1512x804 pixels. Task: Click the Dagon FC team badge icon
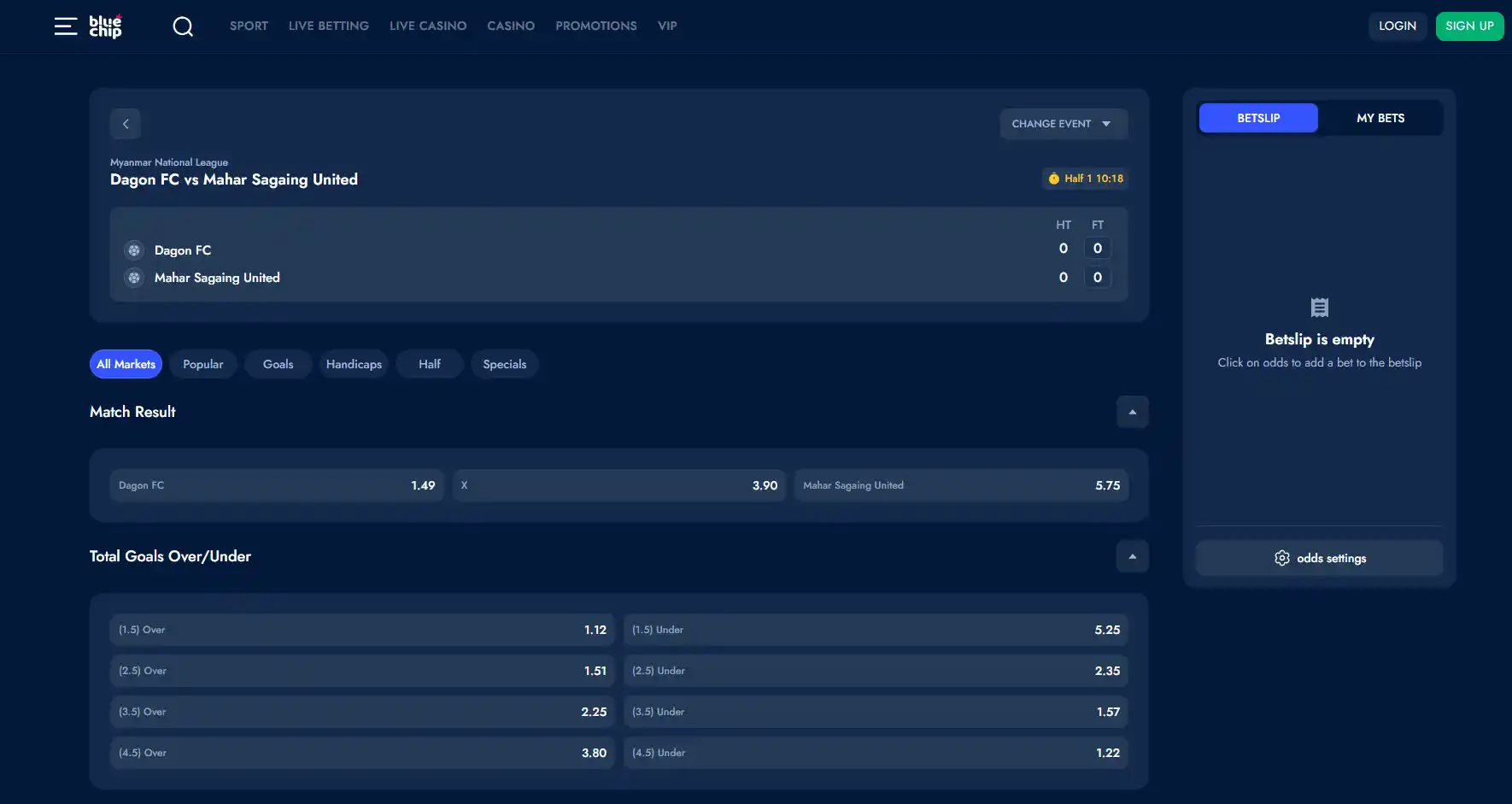pyautogui.click(x=134, y=250)
